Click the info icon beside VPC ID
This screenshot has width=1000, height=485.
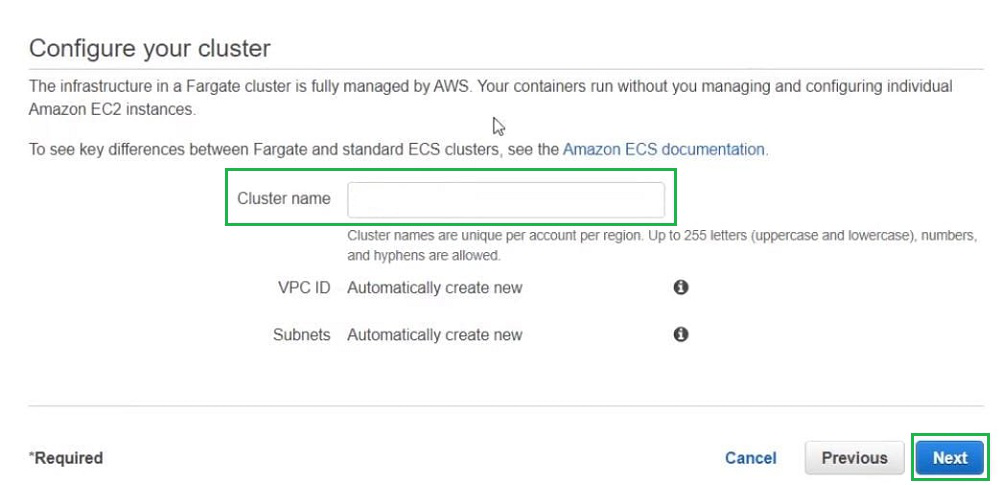(x=680, y=287)
